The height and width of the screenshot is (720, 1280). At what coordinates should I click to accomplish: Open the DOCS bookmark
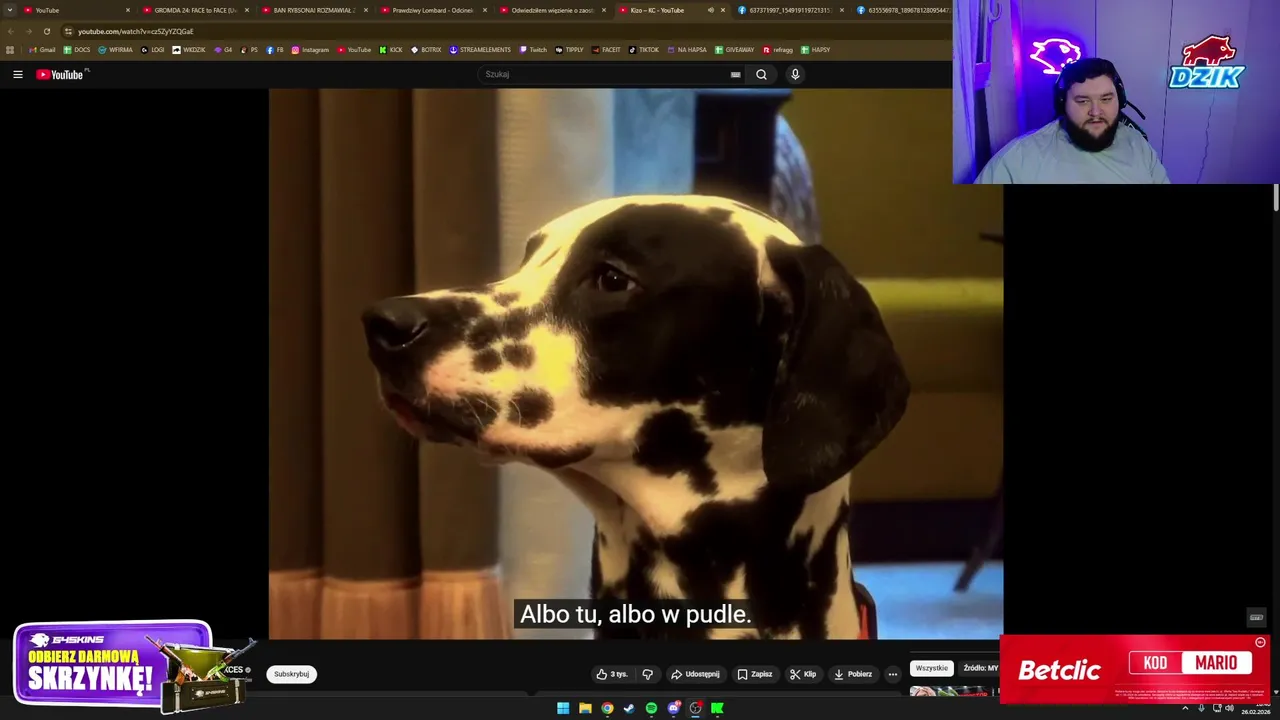click(77, 50)
